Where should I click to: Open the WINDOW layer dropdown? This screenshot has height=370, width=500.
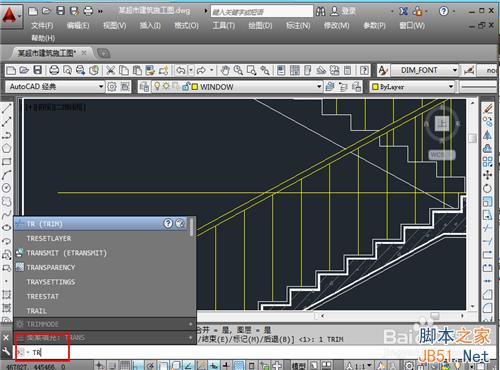click(319, 87)
